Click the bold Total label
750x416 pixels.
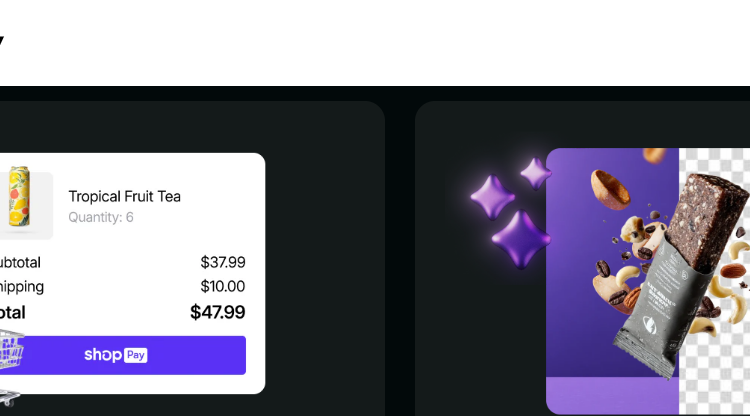point(12,312)
